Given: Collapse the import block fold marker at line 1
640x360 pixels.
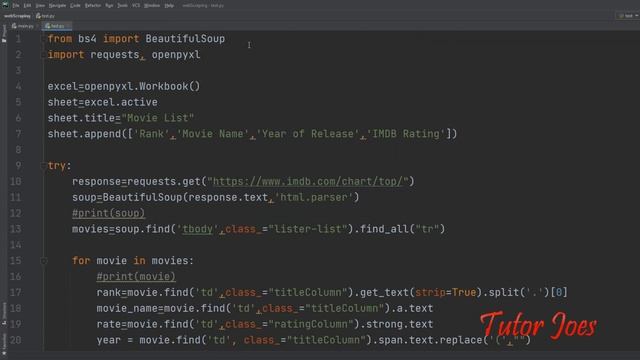Looking at the screenshot, I should pos(43,39).
